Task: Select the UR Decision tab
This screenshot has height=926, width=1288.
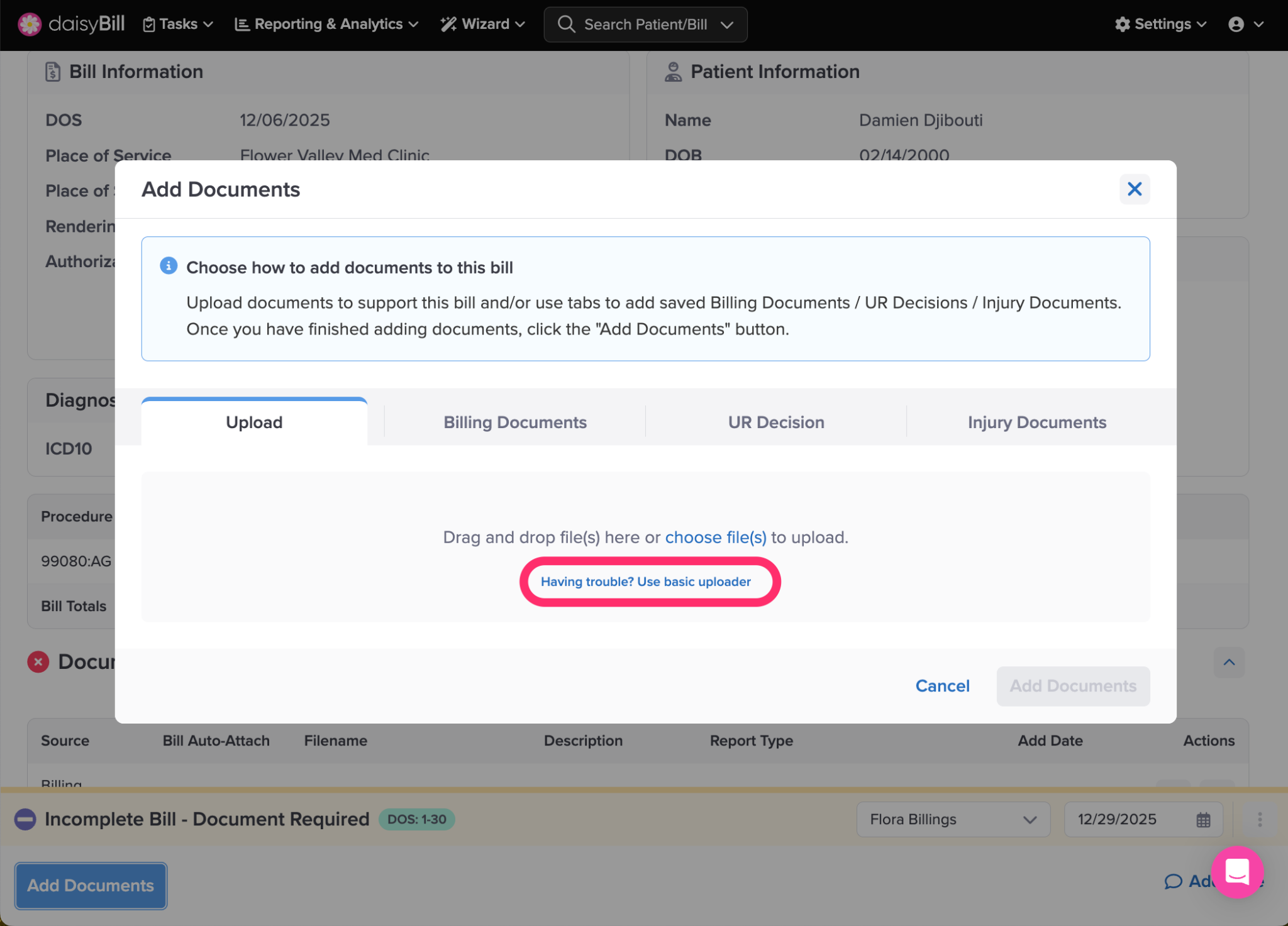Action: click(775, 422)
